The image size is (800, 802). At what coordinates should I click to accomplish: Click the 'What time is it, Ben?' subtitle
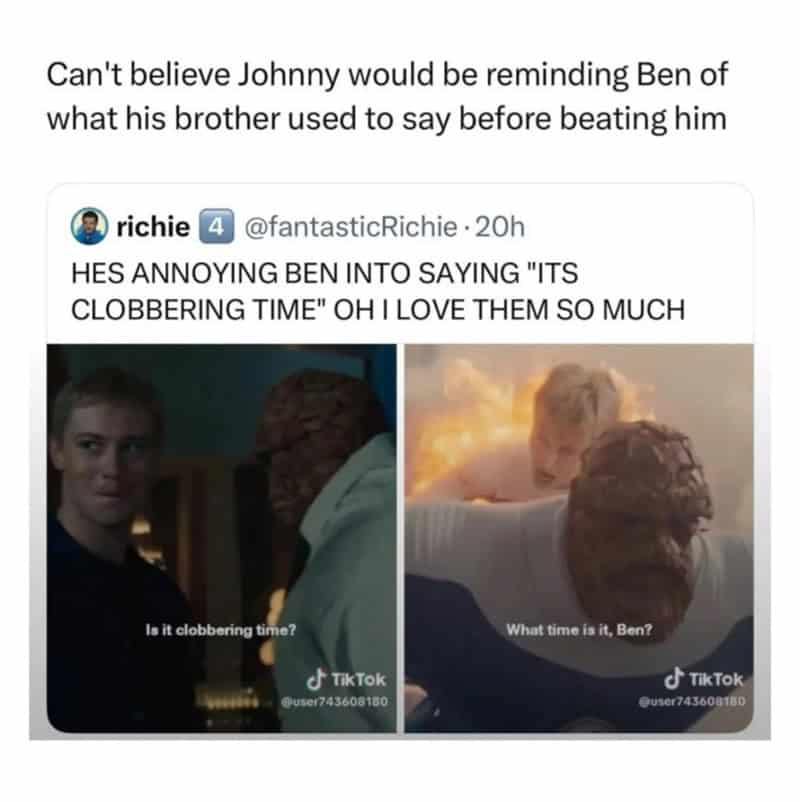pyautogui.click(x=579, y=630)
